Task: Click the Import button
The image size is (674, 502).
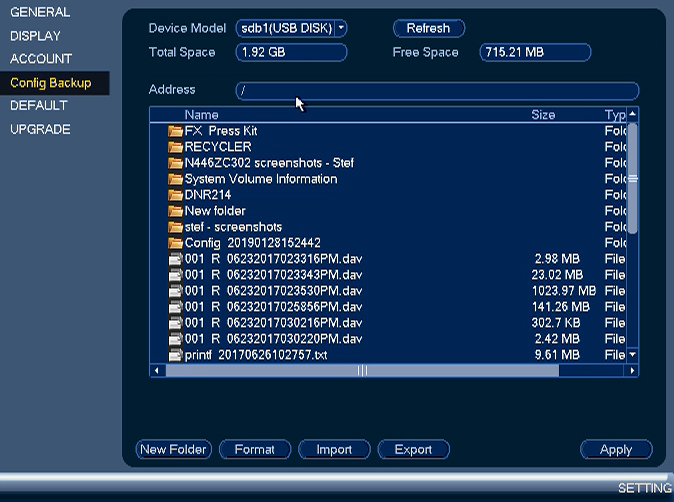Action: 334,450
